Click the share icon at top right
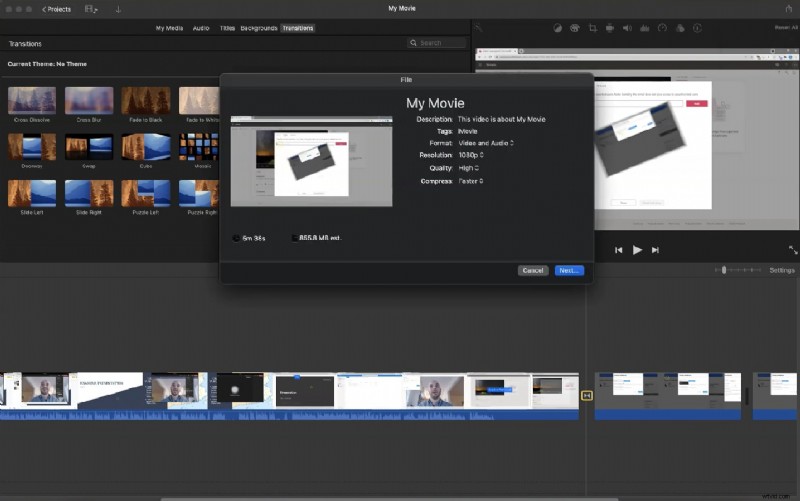Image resolution: width=800 pixels, height=501 pixels. click(789, 8)
